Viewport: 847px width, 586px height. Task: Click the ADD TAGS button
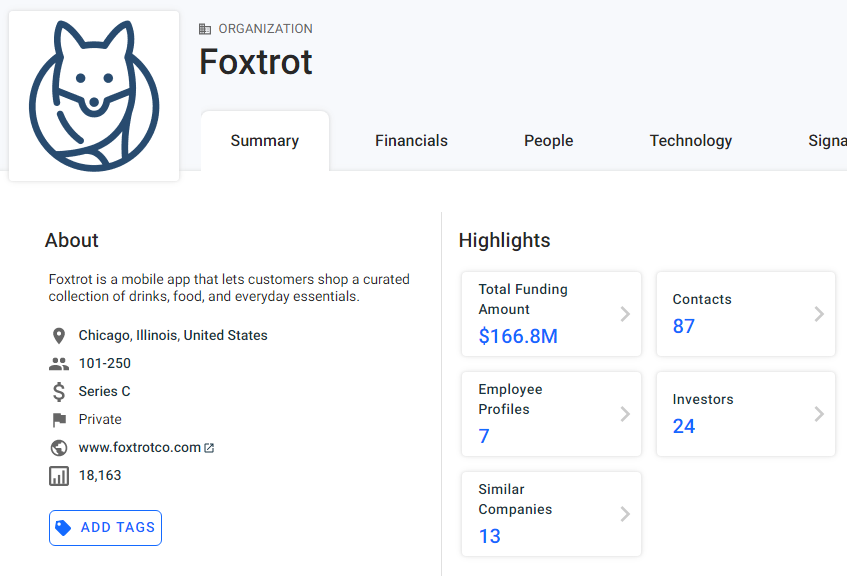[105, 528]
